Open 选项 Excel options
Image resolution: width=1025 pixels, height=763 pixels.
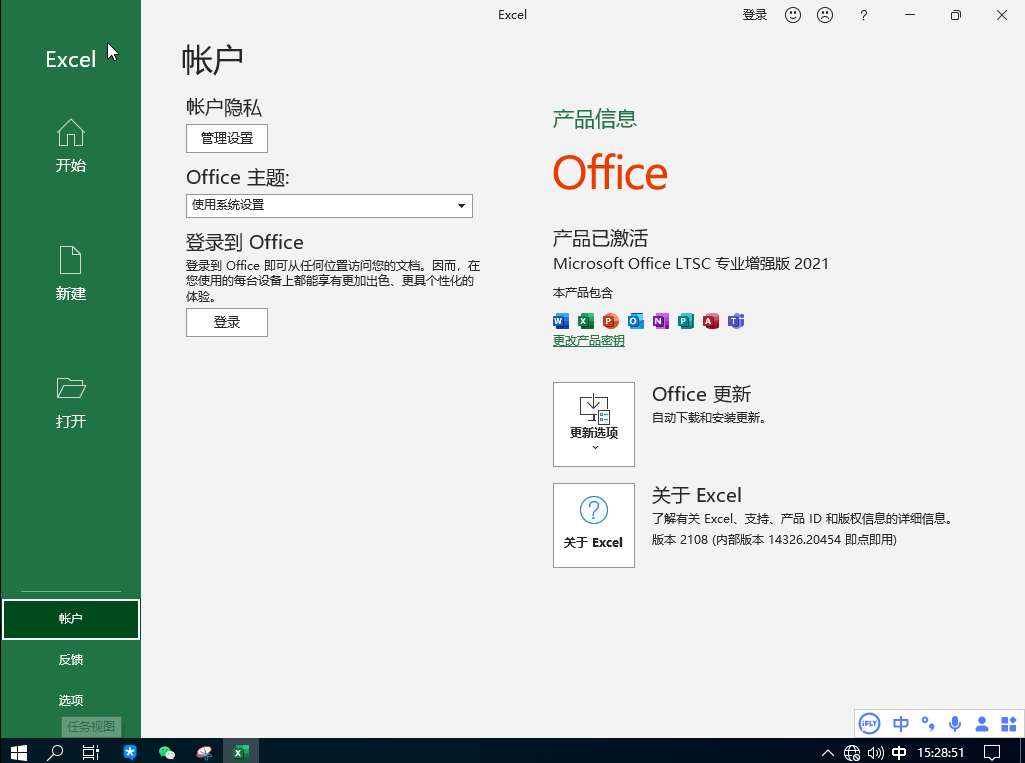[x=71, y=700]
